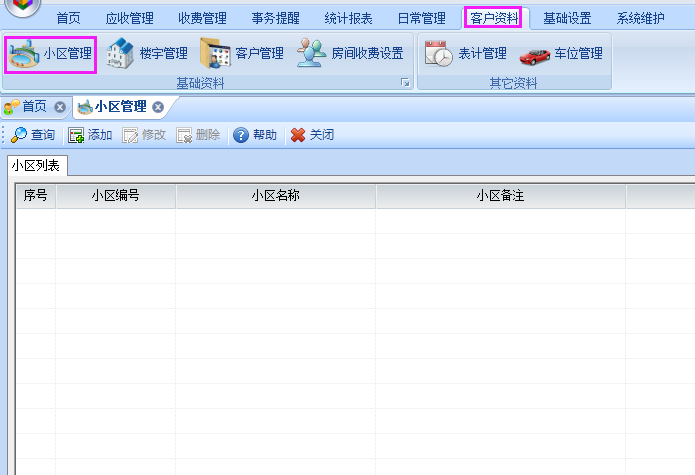Open 房间收费设置 room fee settings
The image size is (695, 475).
[x=350, y=54]
